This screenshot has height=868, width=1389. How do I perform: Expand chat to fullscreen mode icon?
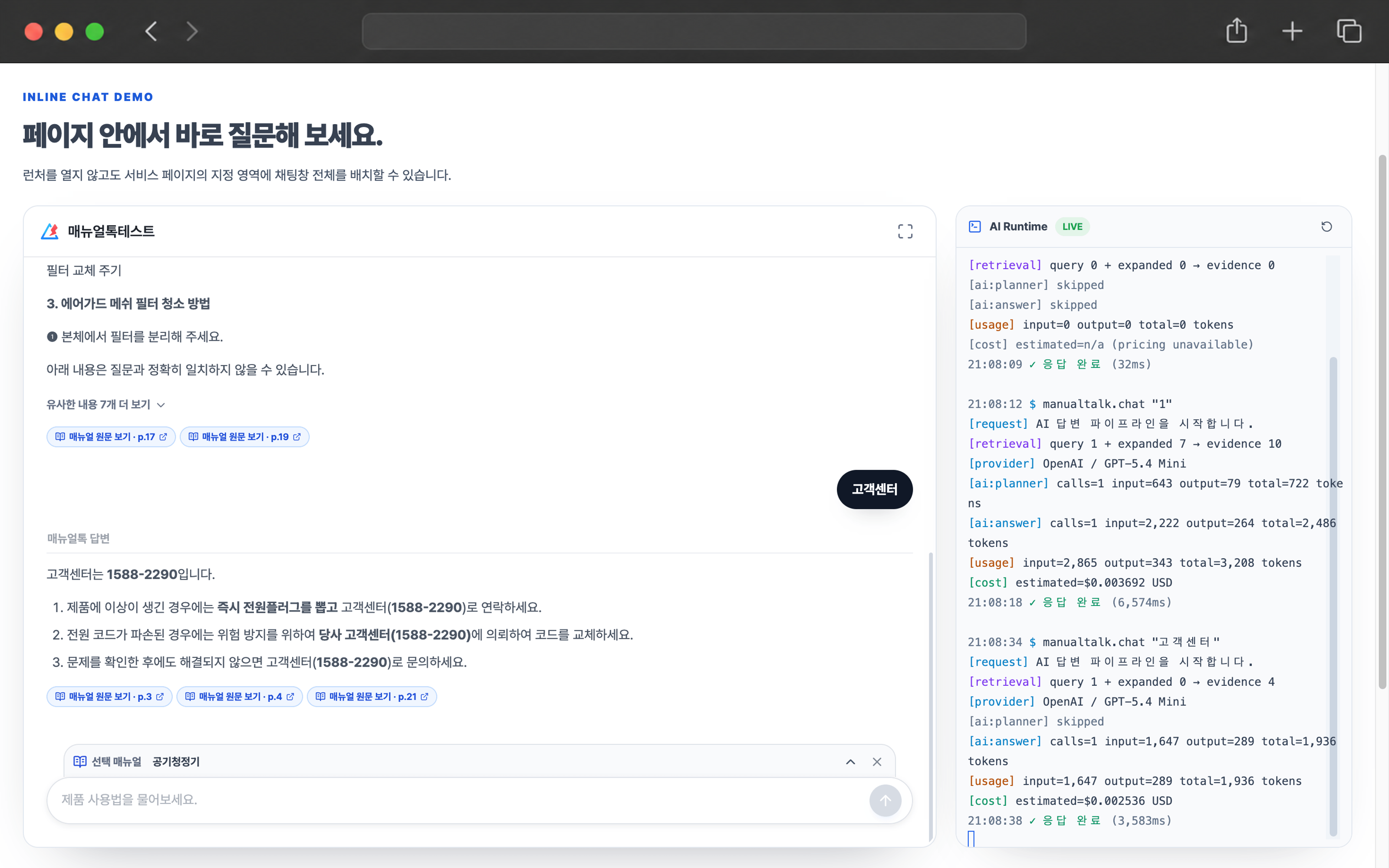pos(905,231)
